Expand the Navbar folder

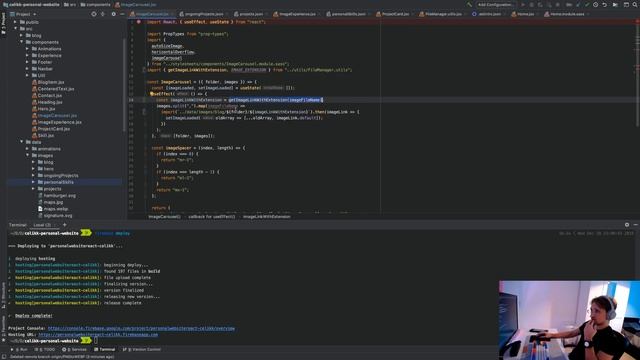click(x=27, y=69)
